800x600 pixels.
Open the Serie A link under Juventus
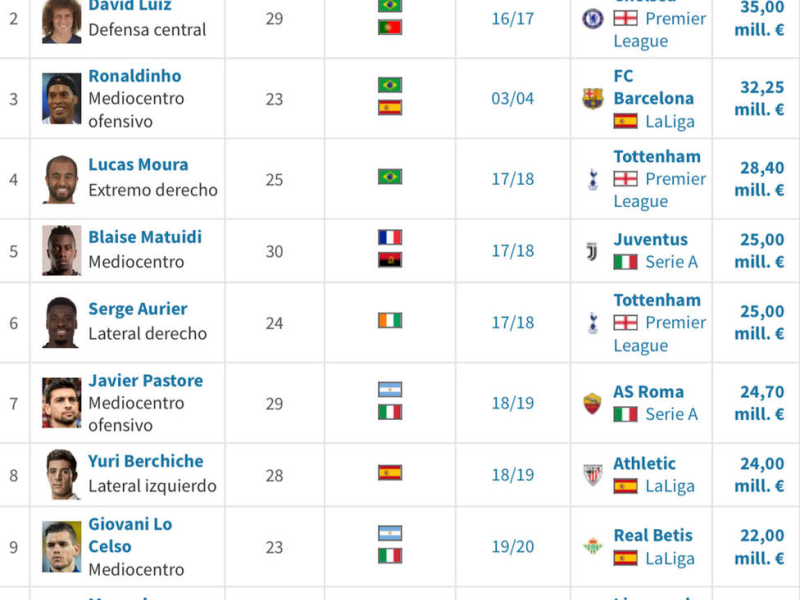coord(671,262)
